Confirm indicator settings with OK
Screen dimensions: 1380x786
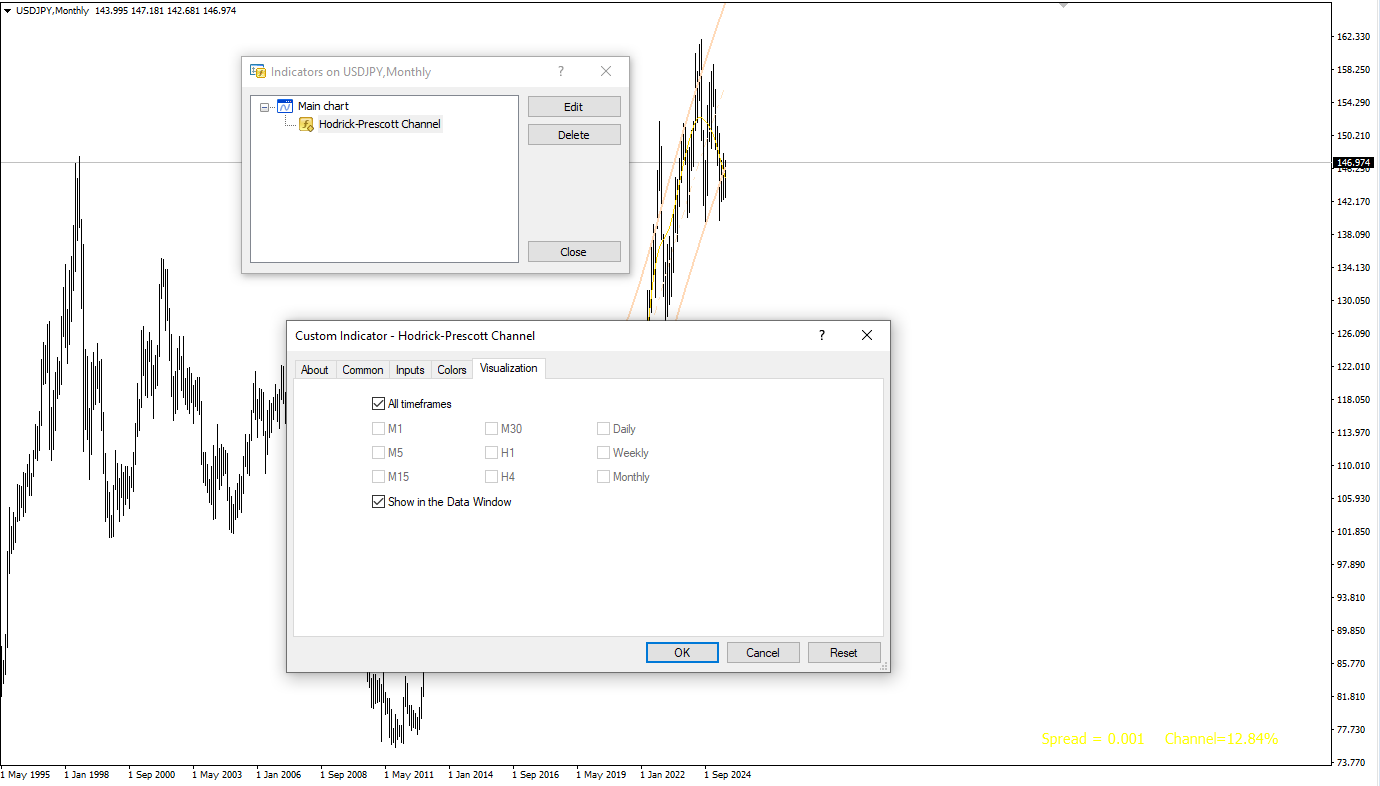pyautogui.click(x=682, y=653)
